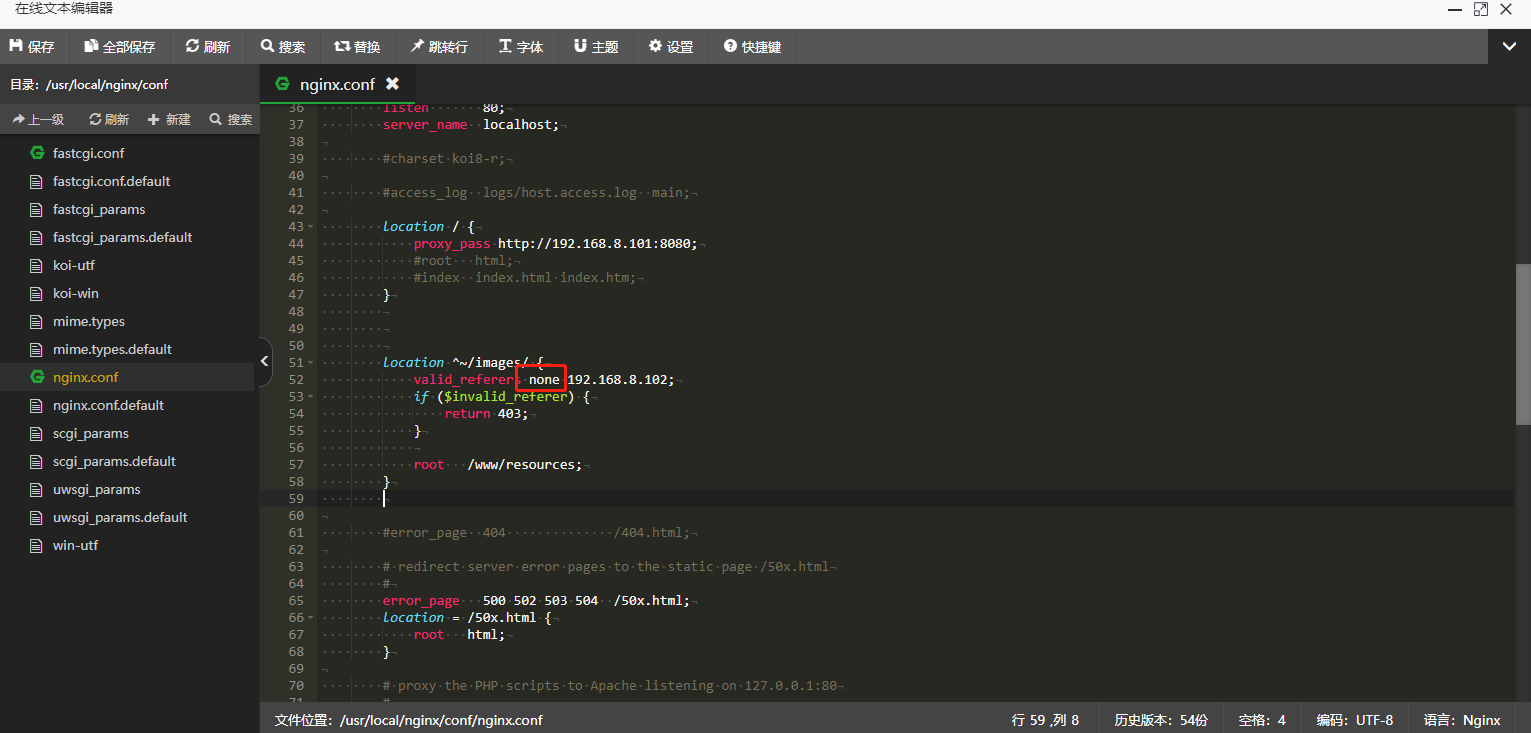Click the editor vertical scrollbar thumb

click(x=1523, y=343)
